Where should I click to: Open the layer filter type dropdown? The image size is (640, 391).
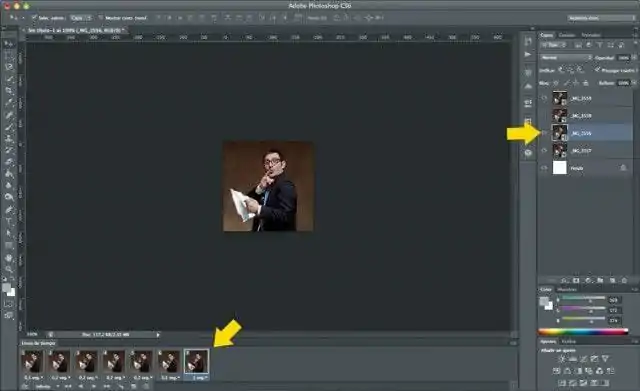coord(554,45)
